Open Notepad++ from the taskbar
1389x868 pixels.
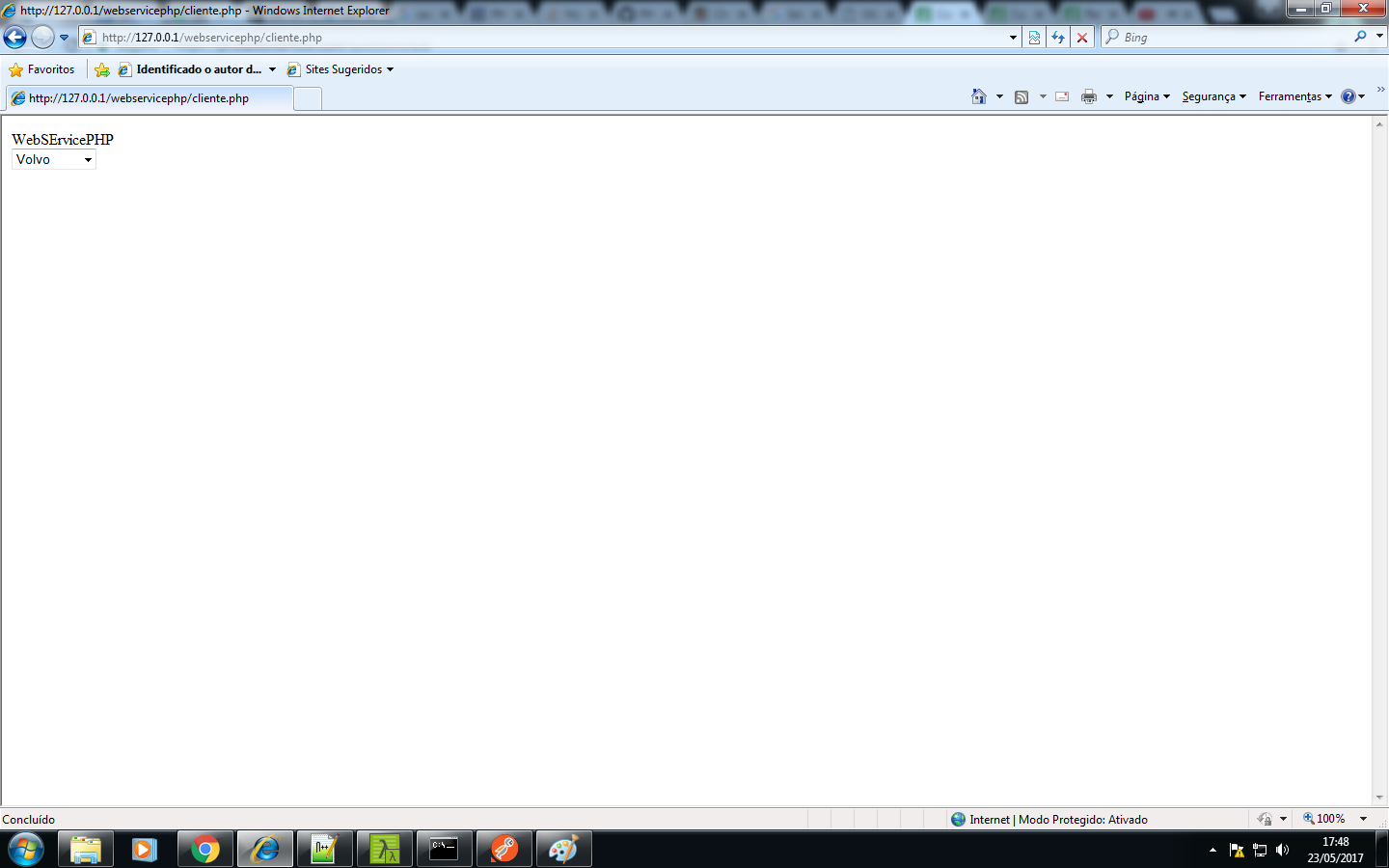[x=325, y=850]
